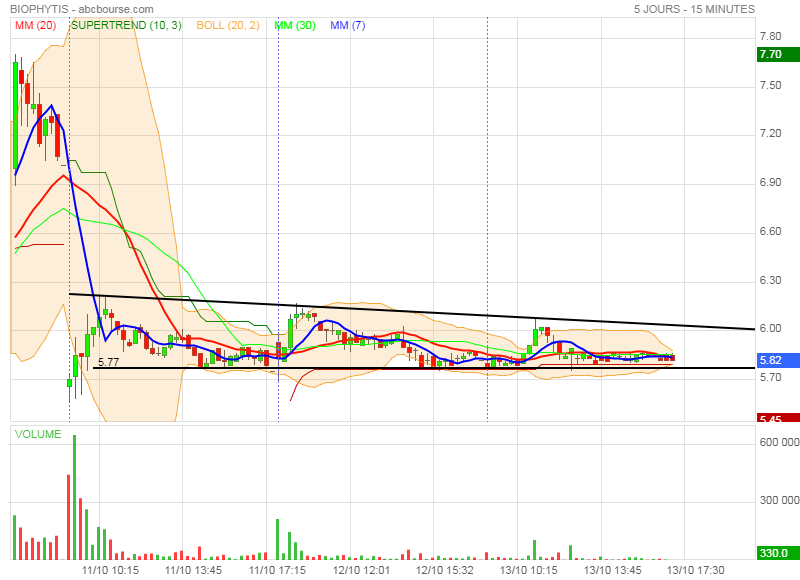The width and height of the screenshot is (800, 580).
Task: Select the MM (20) legend label
Action: (35, 26)
